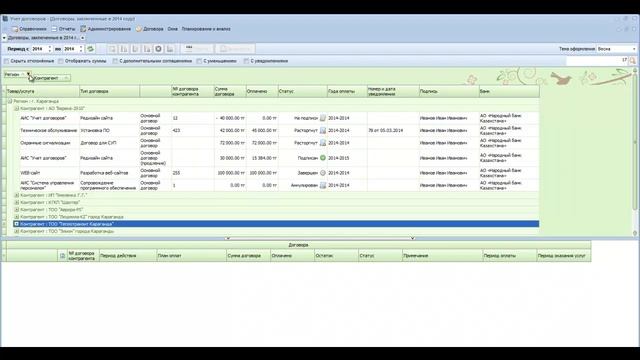Click the start year stepper arrows
The width and height of the screenshot is (640, 360).
(x=50, y=49)
